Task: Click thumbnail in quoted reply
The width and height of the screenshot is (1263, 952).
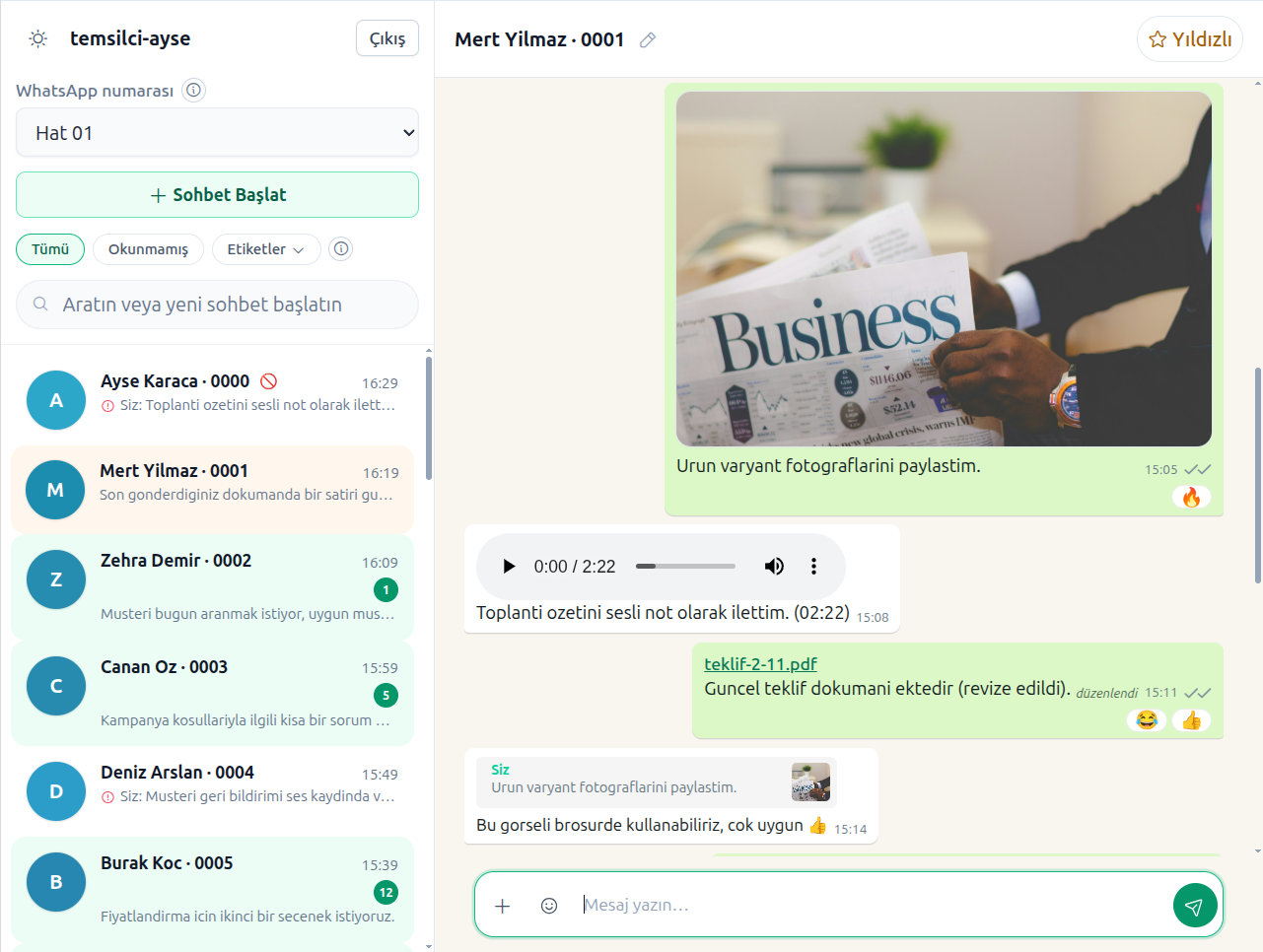Action: pos(810,782)
